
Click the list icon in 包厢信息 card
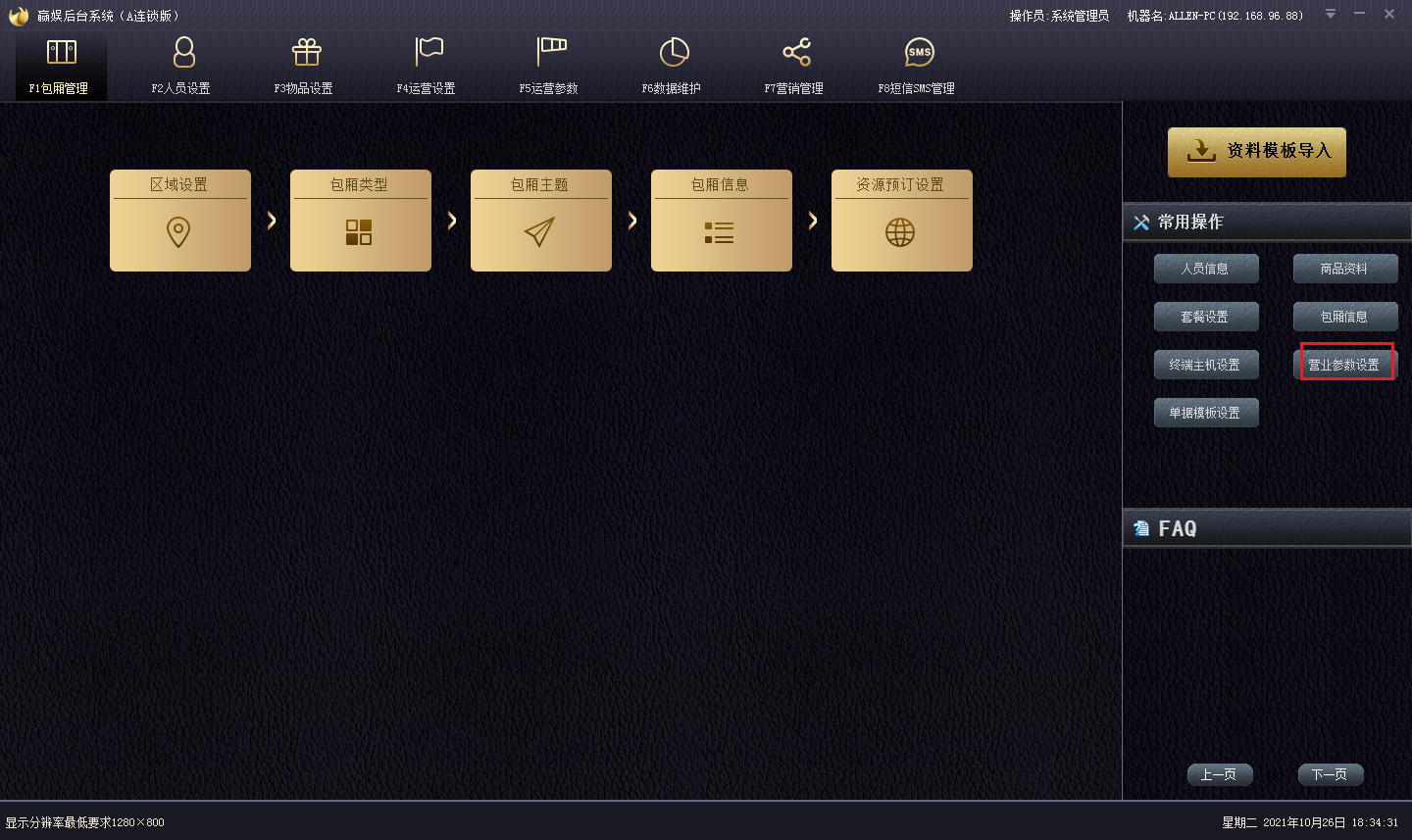719,232
